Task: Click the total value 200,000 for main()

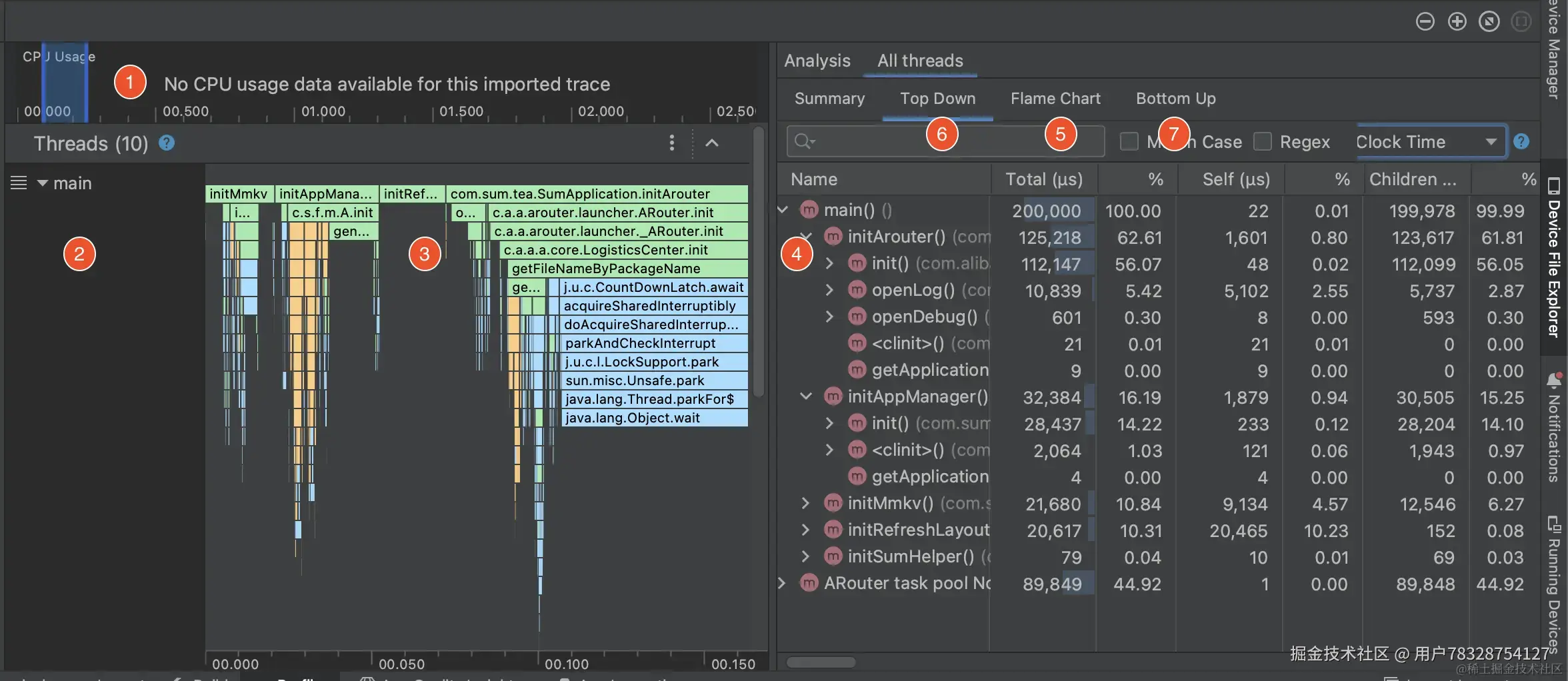Action: 1046,211
